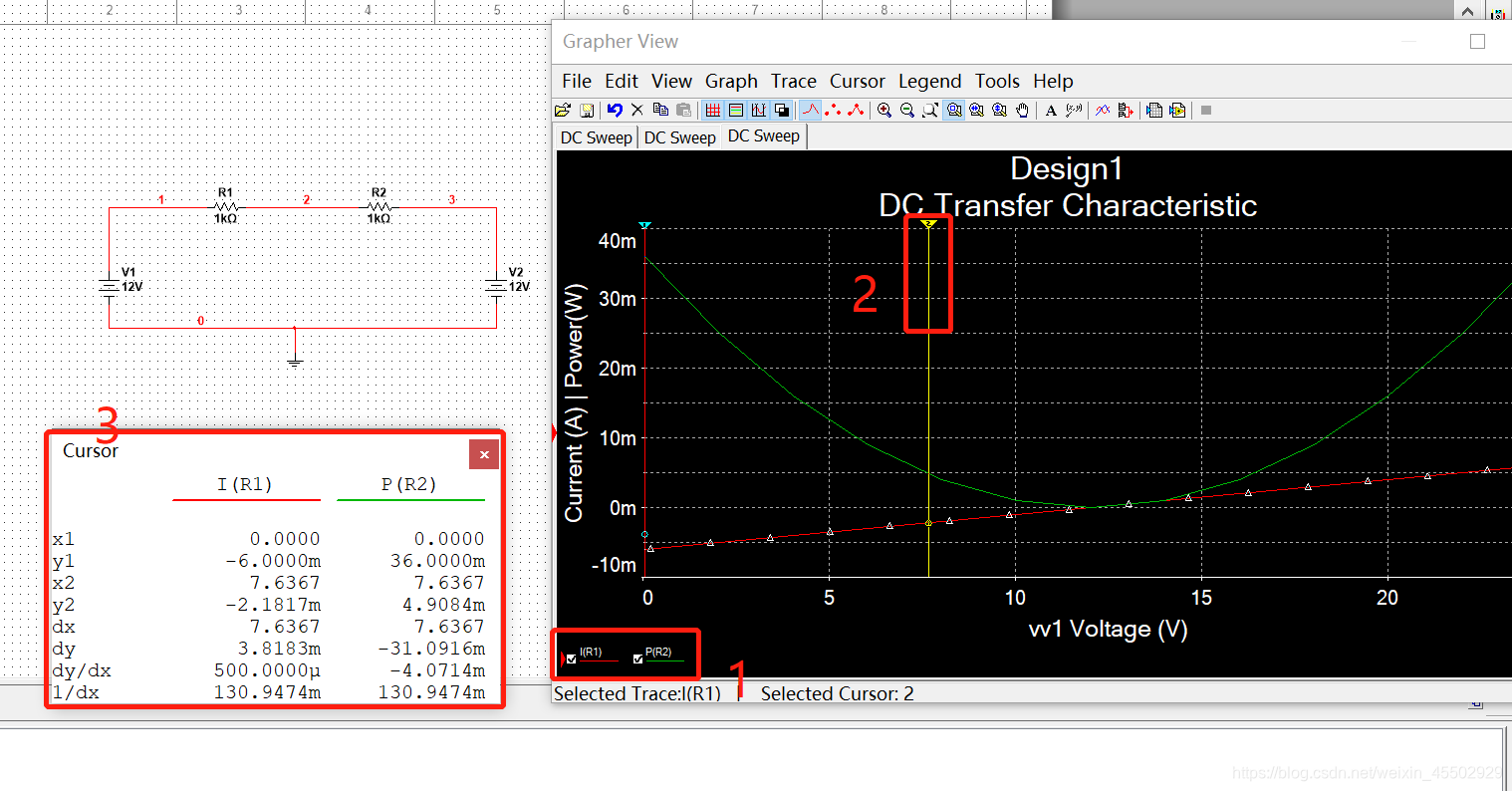Toggle the Show Legend toolbar icon
Image resolution: width=1512 pixels, height=791 pixels.
tap(736, 110)
